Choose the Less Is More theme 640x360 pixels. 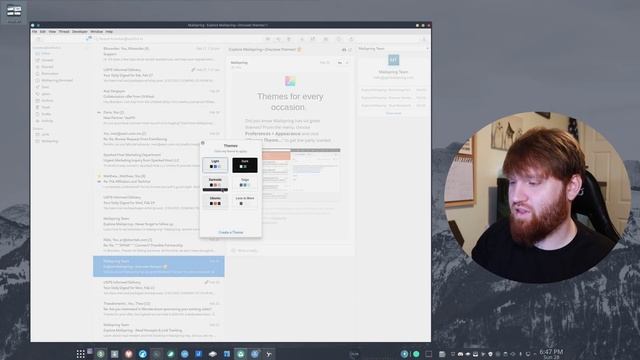pos(245,202)
